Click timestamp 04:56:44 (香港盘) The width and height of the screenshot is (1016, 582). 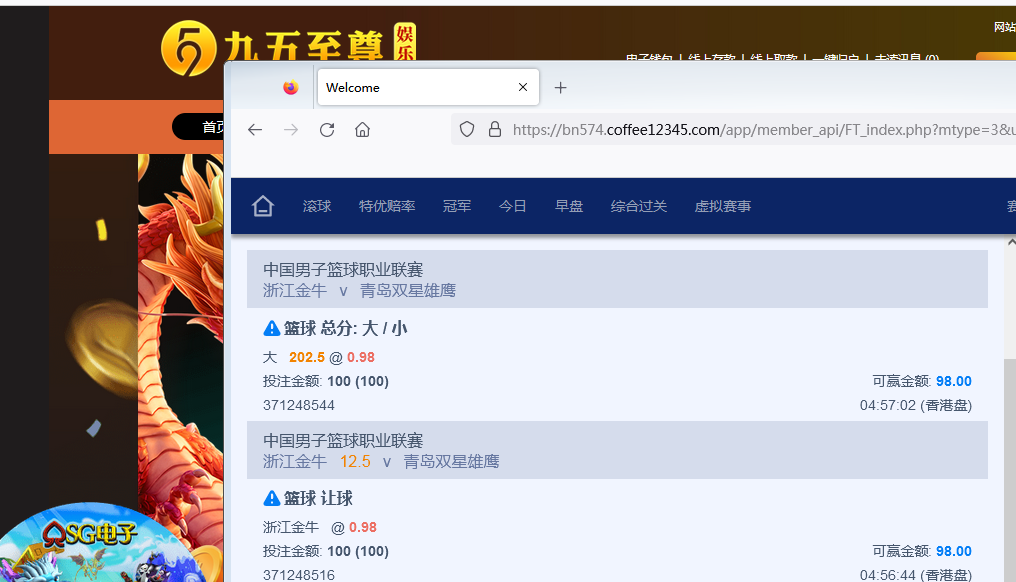coord(916,575)
